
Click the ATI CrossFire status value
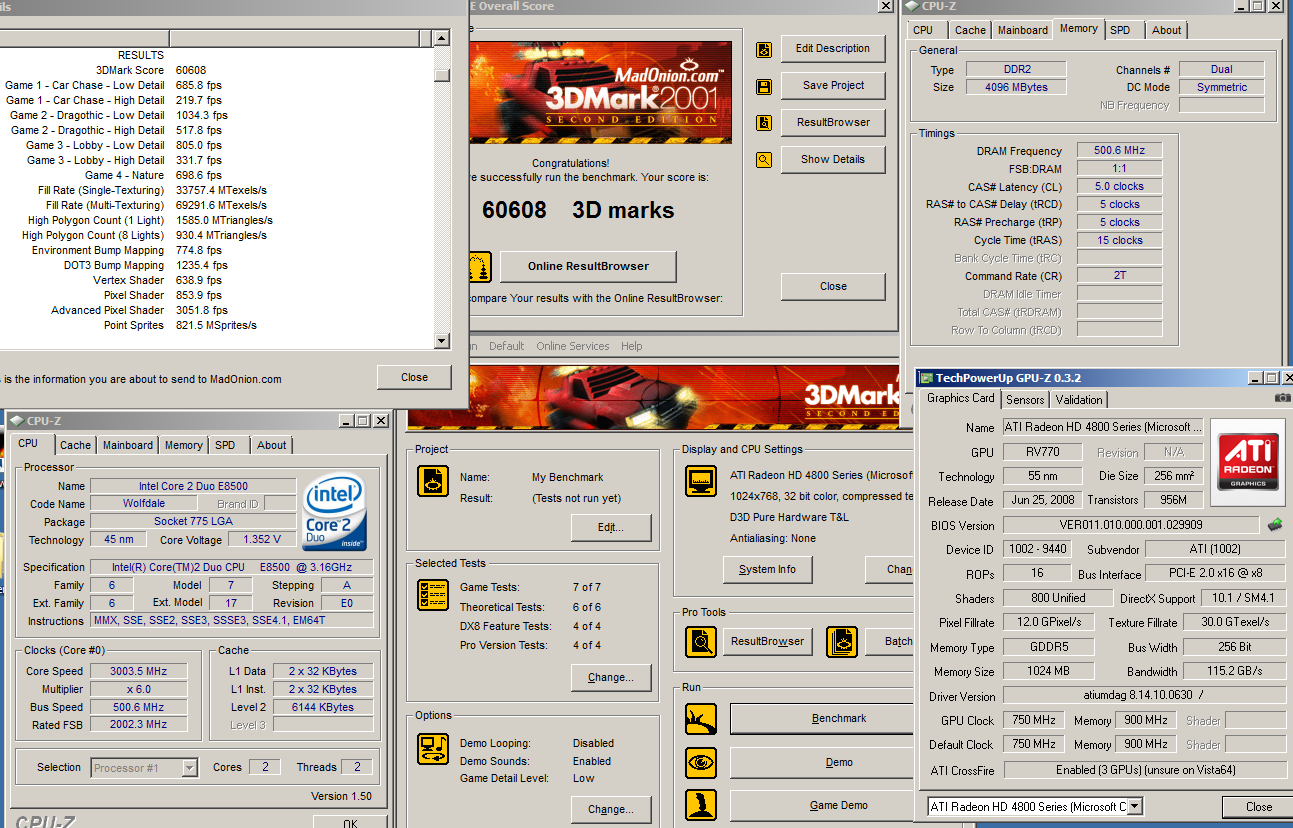[x=1144, y=770]
